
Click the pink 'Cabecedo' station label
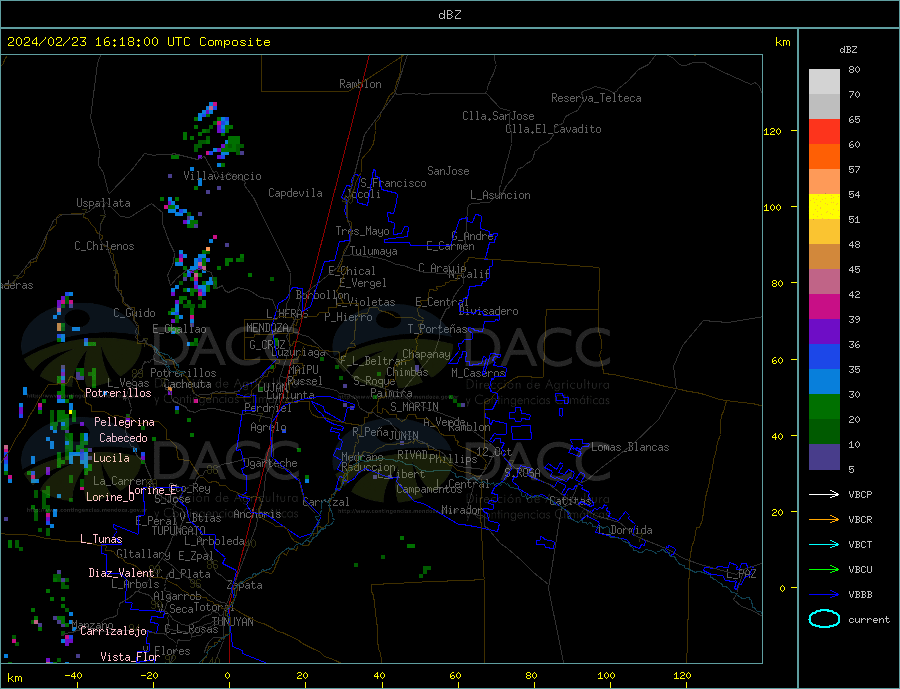pos(123,438)
